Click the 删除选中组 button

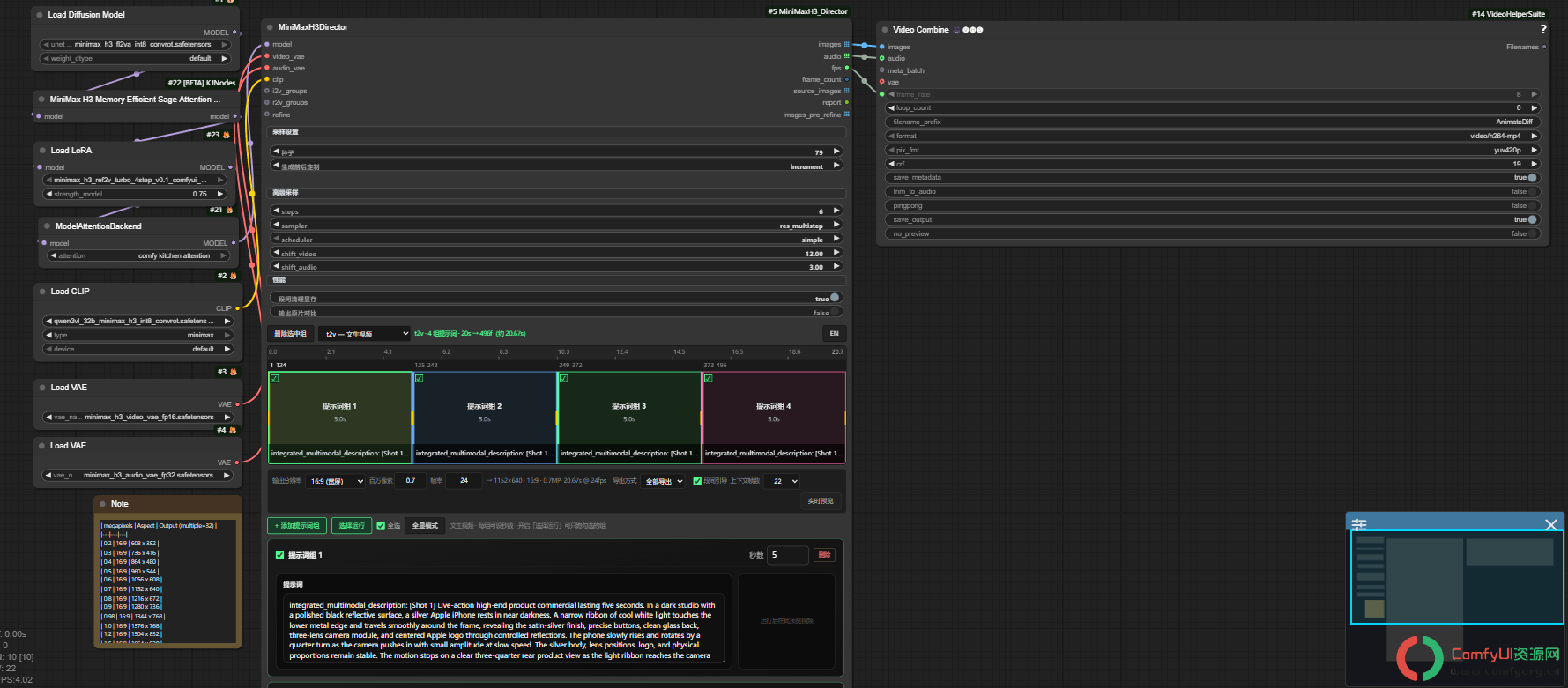pos(290,334)
